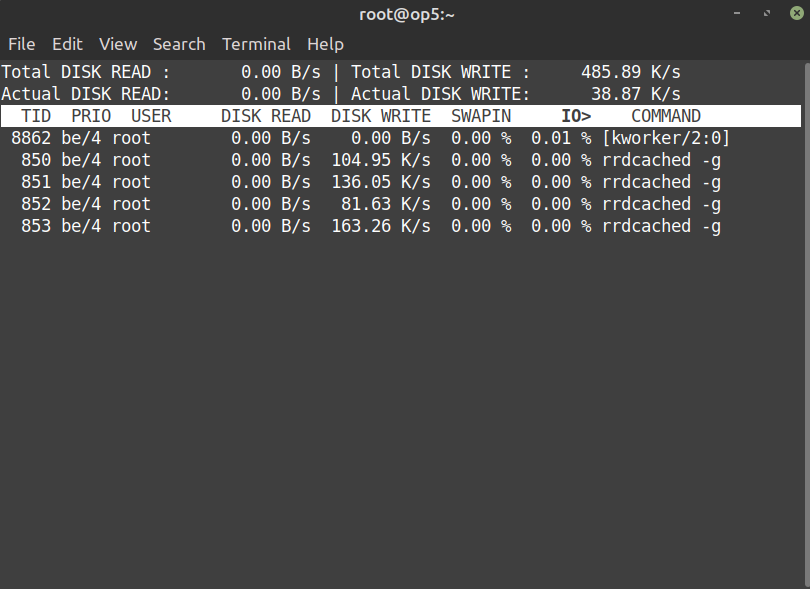This screenshot has width=810, height=589.
Task: Click the IO> sort column header
Action: click(x=577, y=116)
